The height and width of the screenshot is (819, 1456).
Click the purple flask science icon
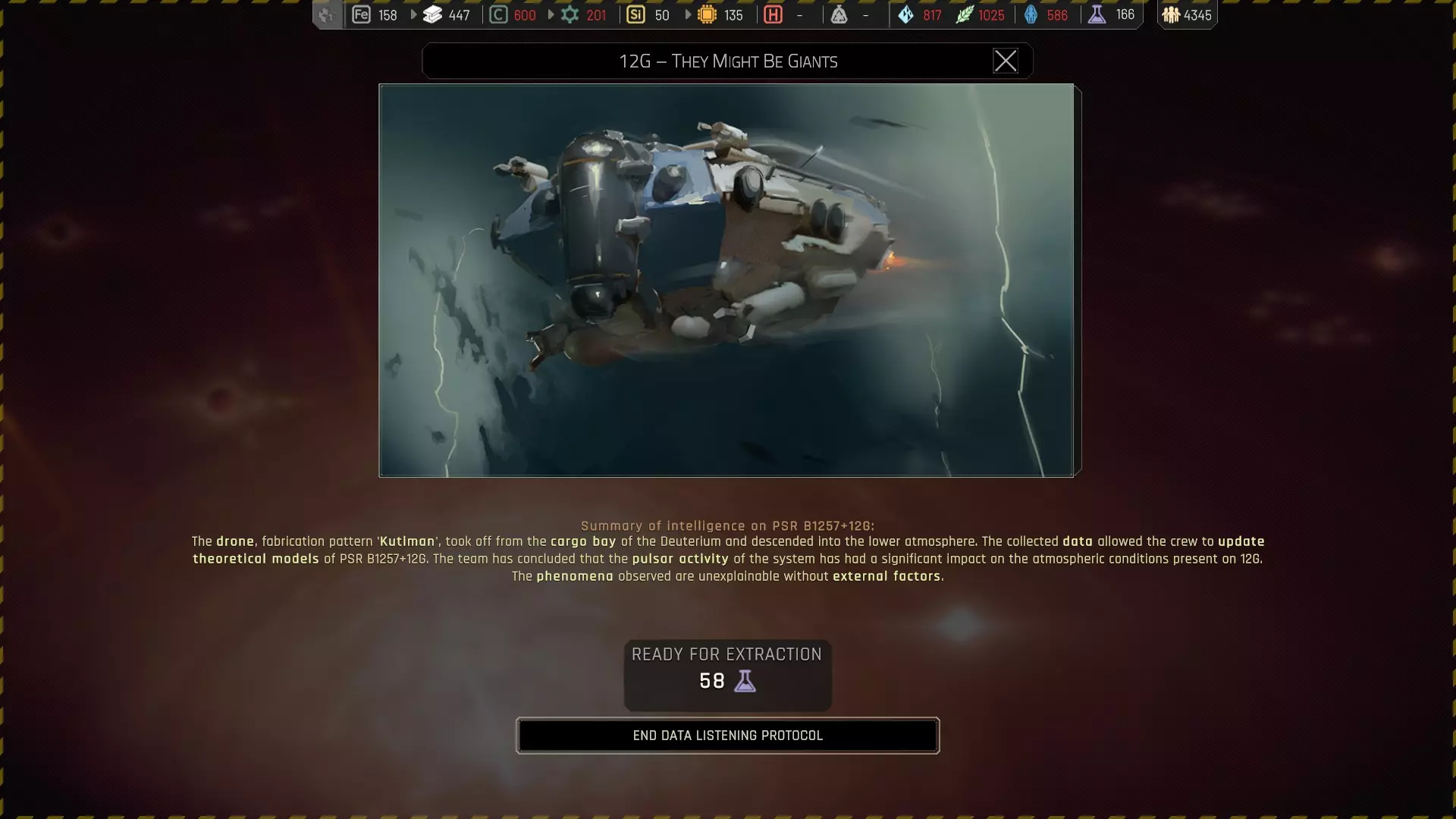tap(1097, 14)
